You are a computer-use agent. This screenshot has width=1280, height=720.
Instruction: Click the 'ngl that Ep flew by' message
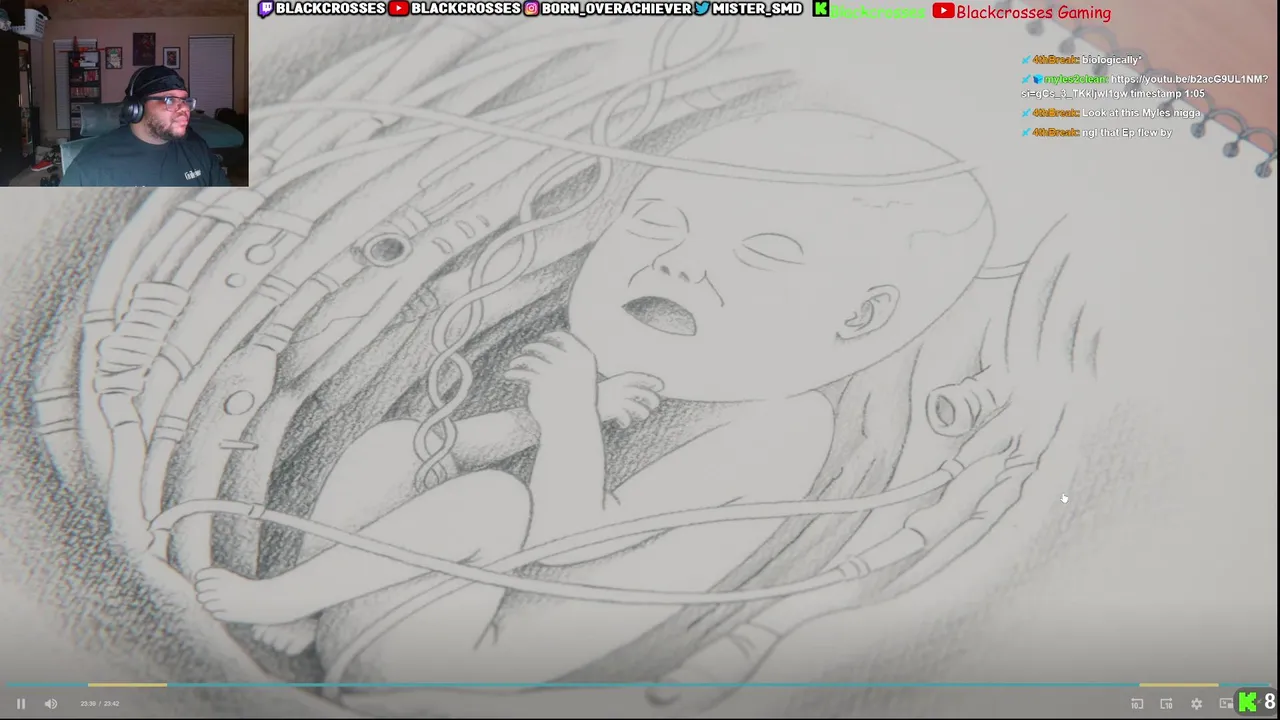coord(1127,132)
